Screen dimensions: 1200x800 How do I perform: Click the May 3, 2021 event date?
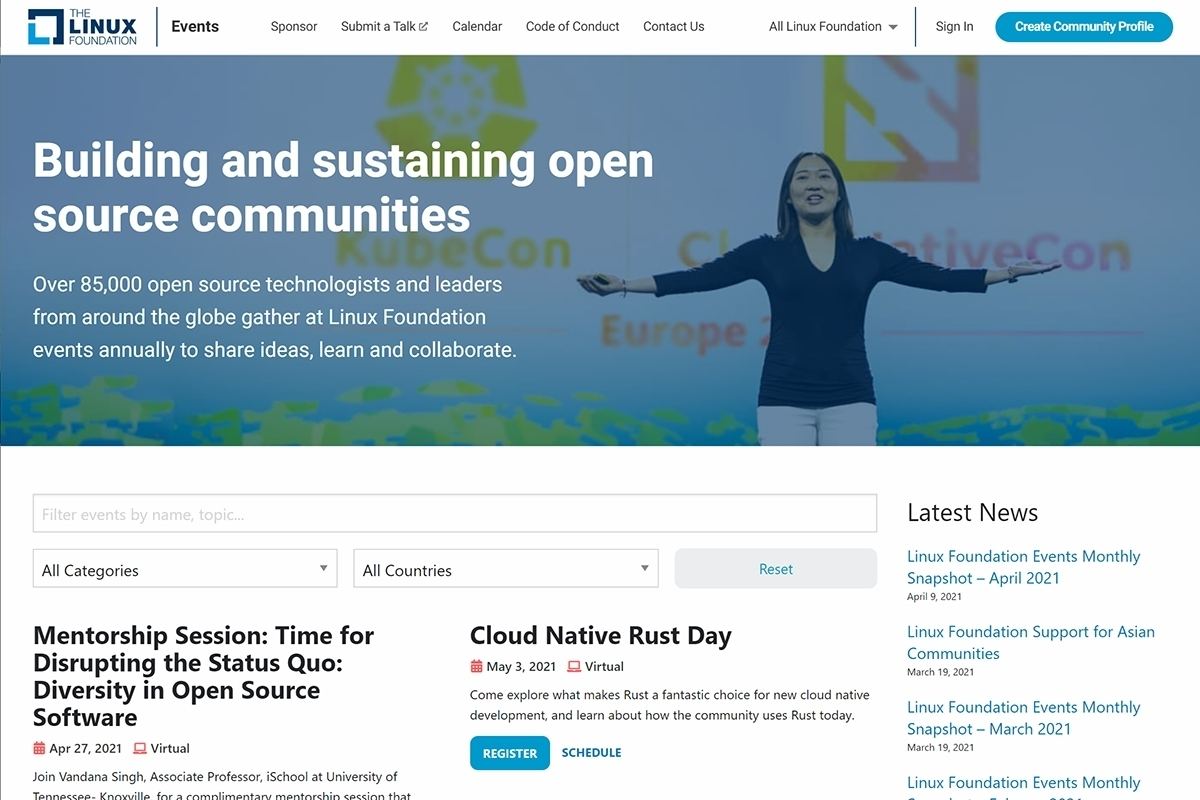tap(521, 666)
